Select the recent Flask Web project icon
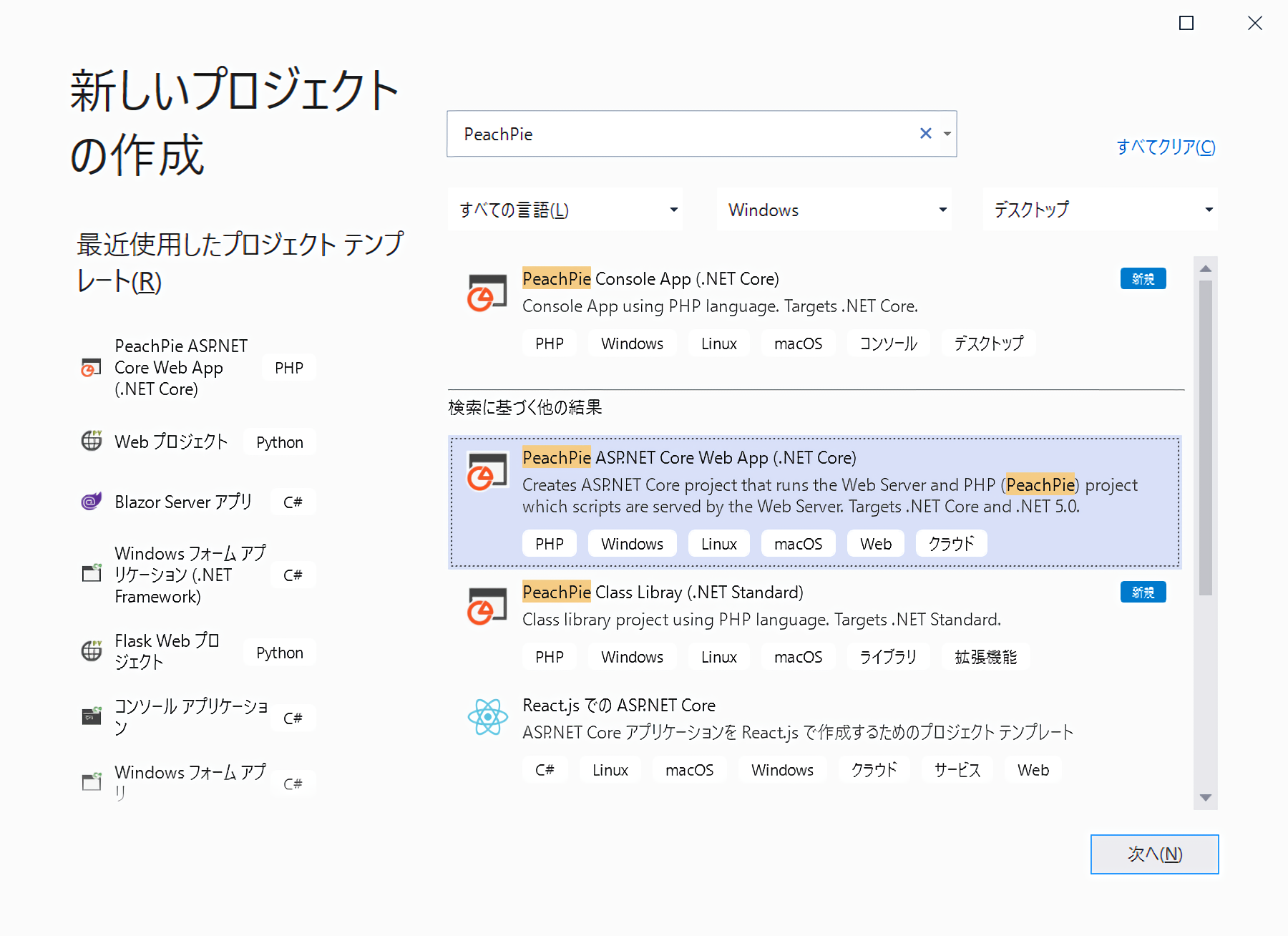This screenshot has width=1288, height=936. [92, 651]
